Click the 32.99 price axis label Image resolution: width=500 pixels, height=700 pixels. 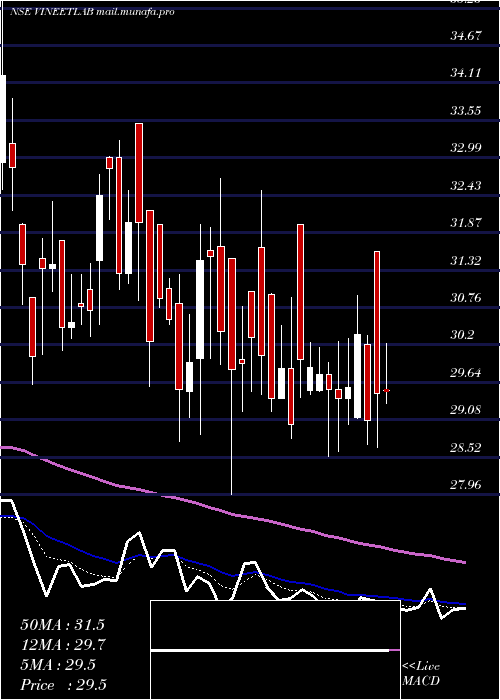pyautogui.click(x=466, y=148)
